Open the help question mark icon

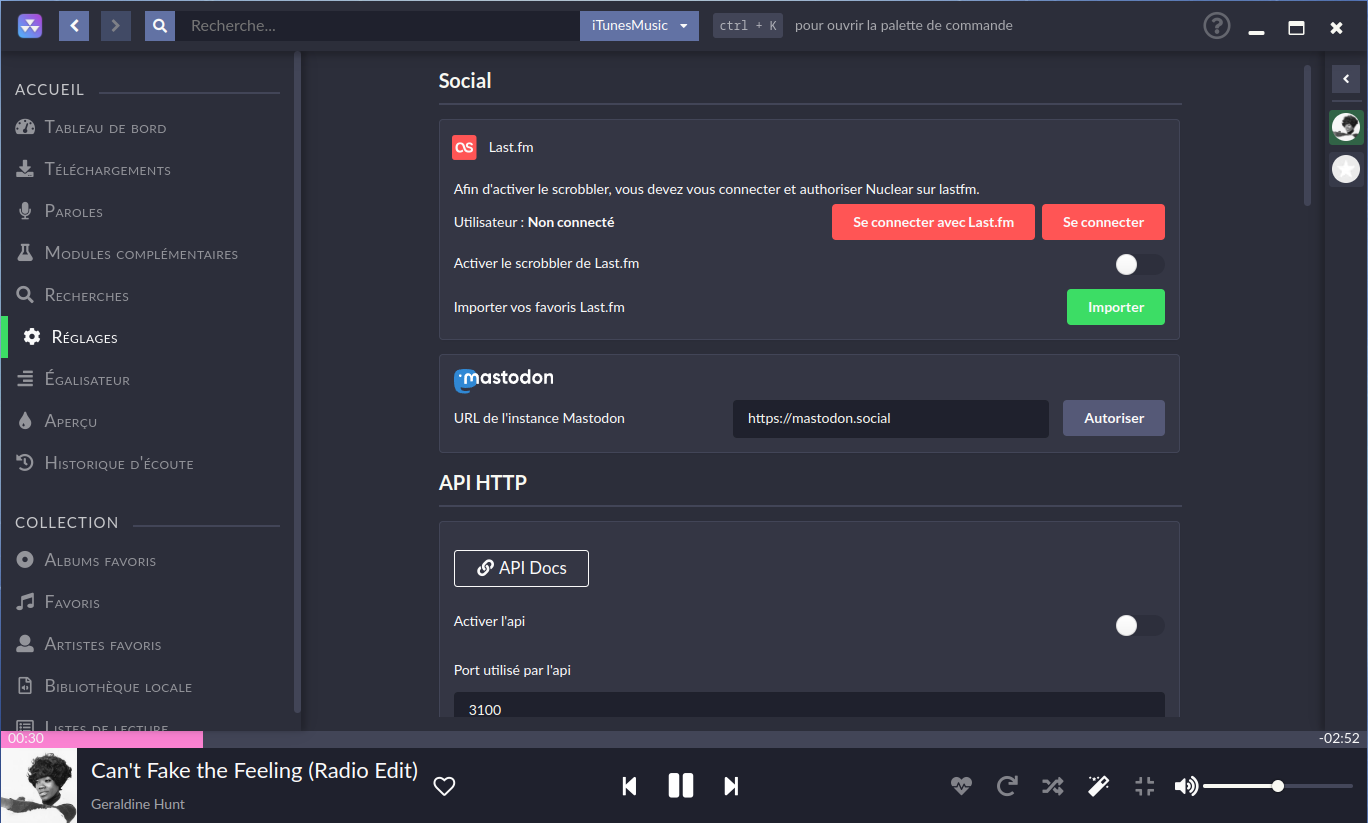(1216, 26)
